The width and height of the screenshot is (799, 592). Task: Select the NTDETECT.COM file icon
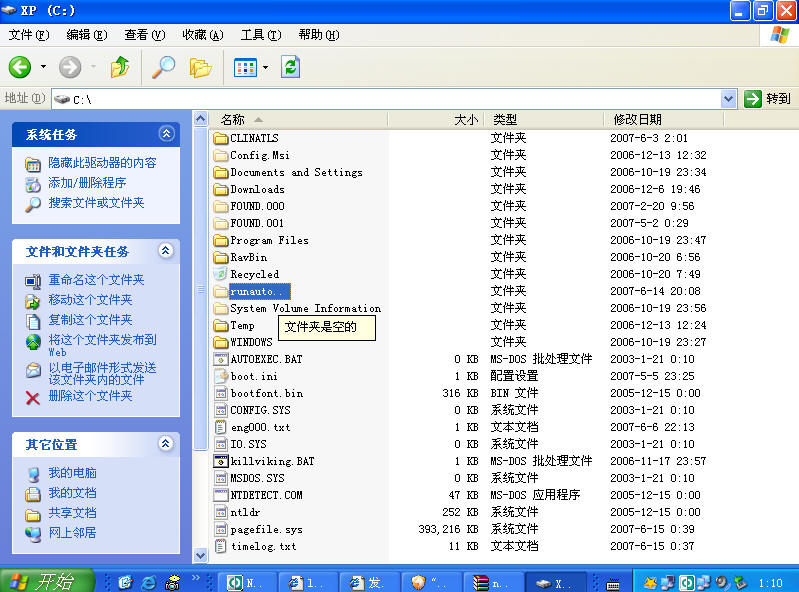tap(221, 495)
